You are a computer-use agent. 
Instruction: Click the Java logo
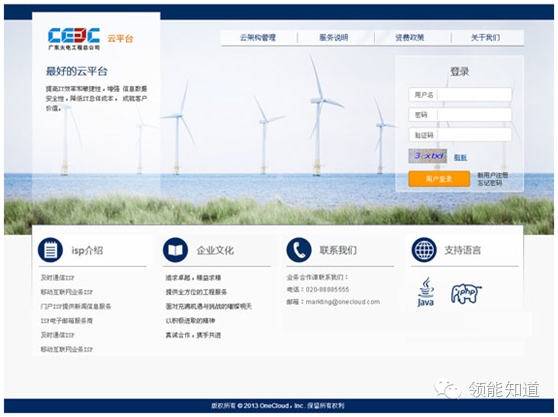(426, 292)
